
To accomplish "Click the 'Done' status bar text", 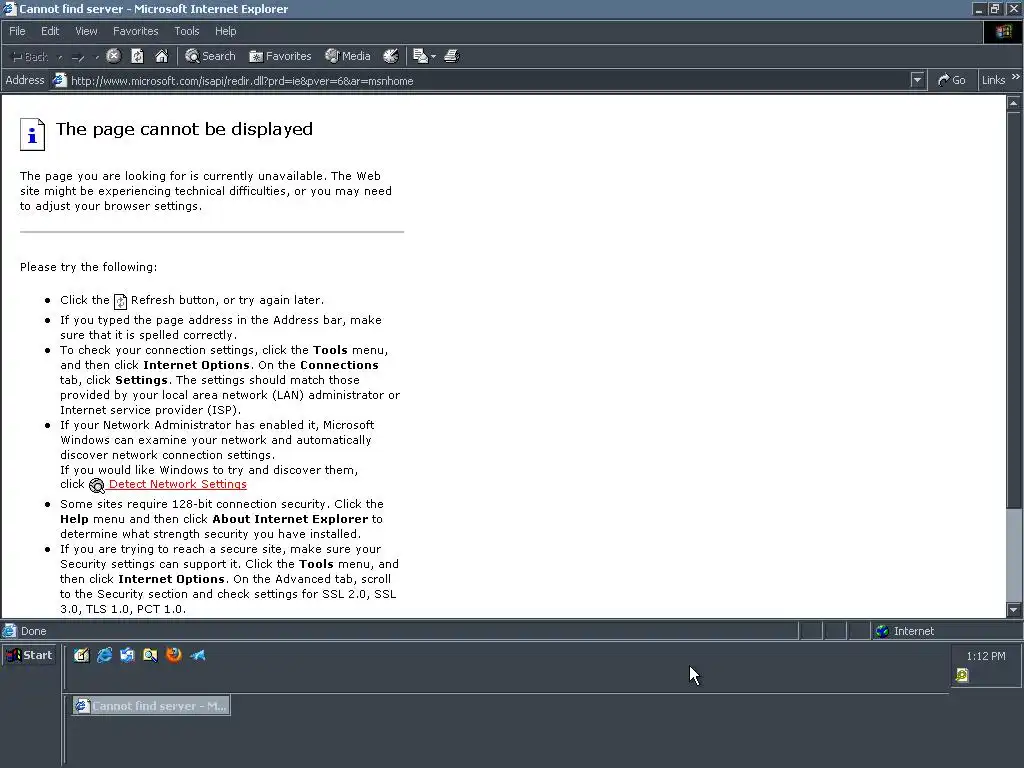I will 33,631.
